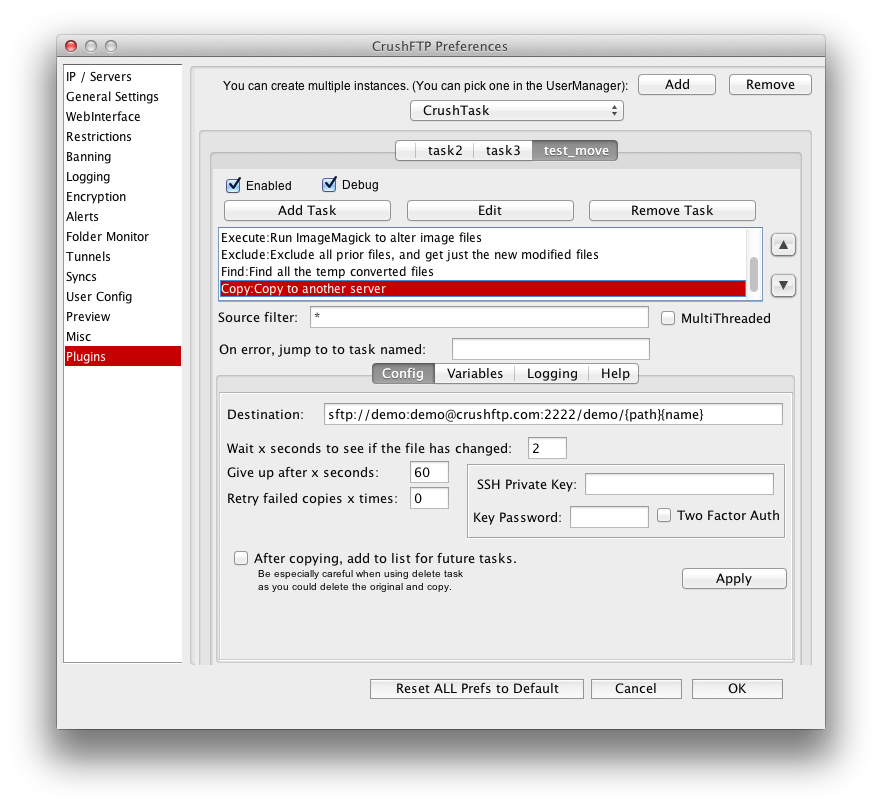Cancel the preferences dialog
The height and width of the screenshot is (808, 882).
click(636, 689)
